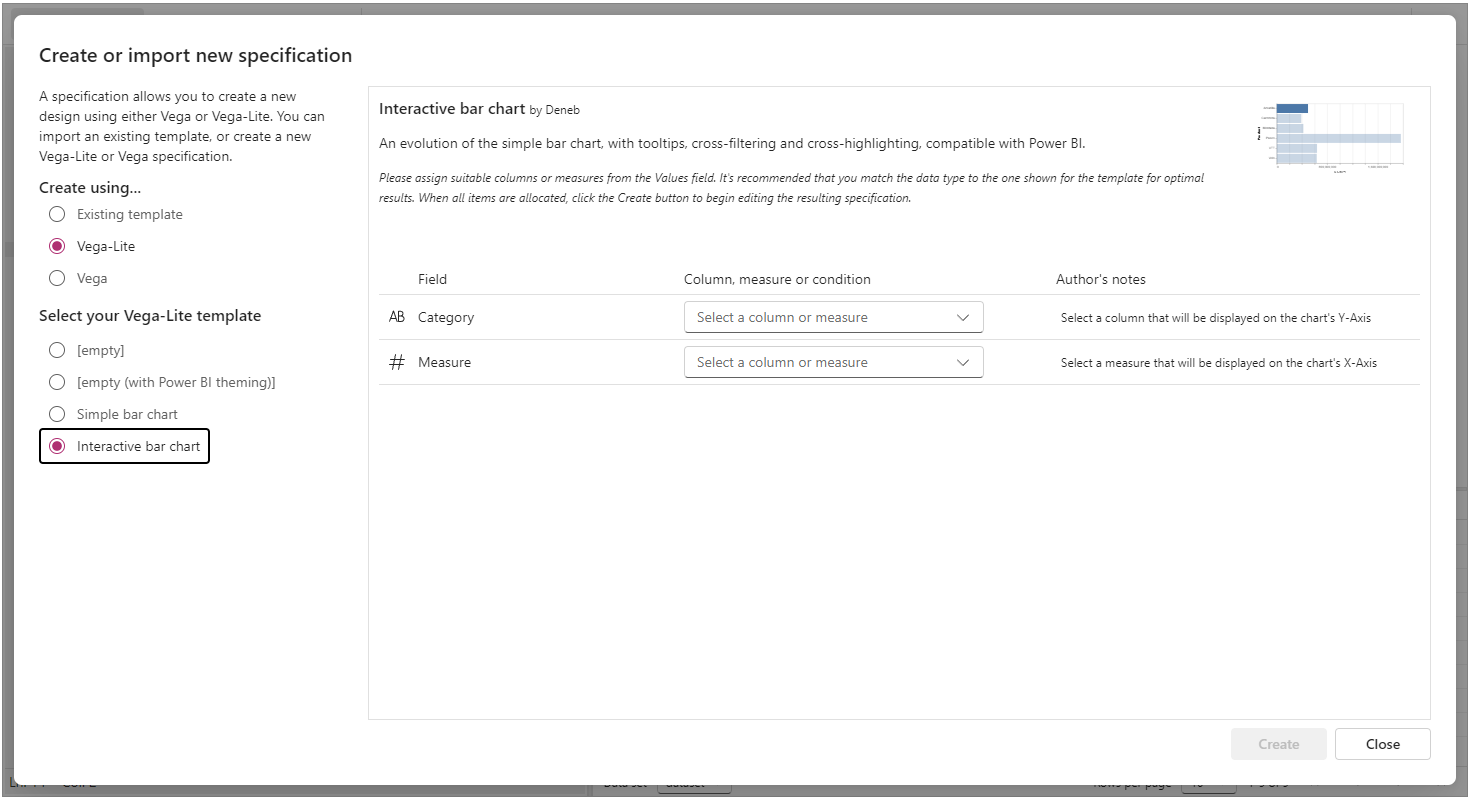Viewport: 1469px width, 799px height.
Task: Click the Measure field label
Action: (x=444, y=362)
